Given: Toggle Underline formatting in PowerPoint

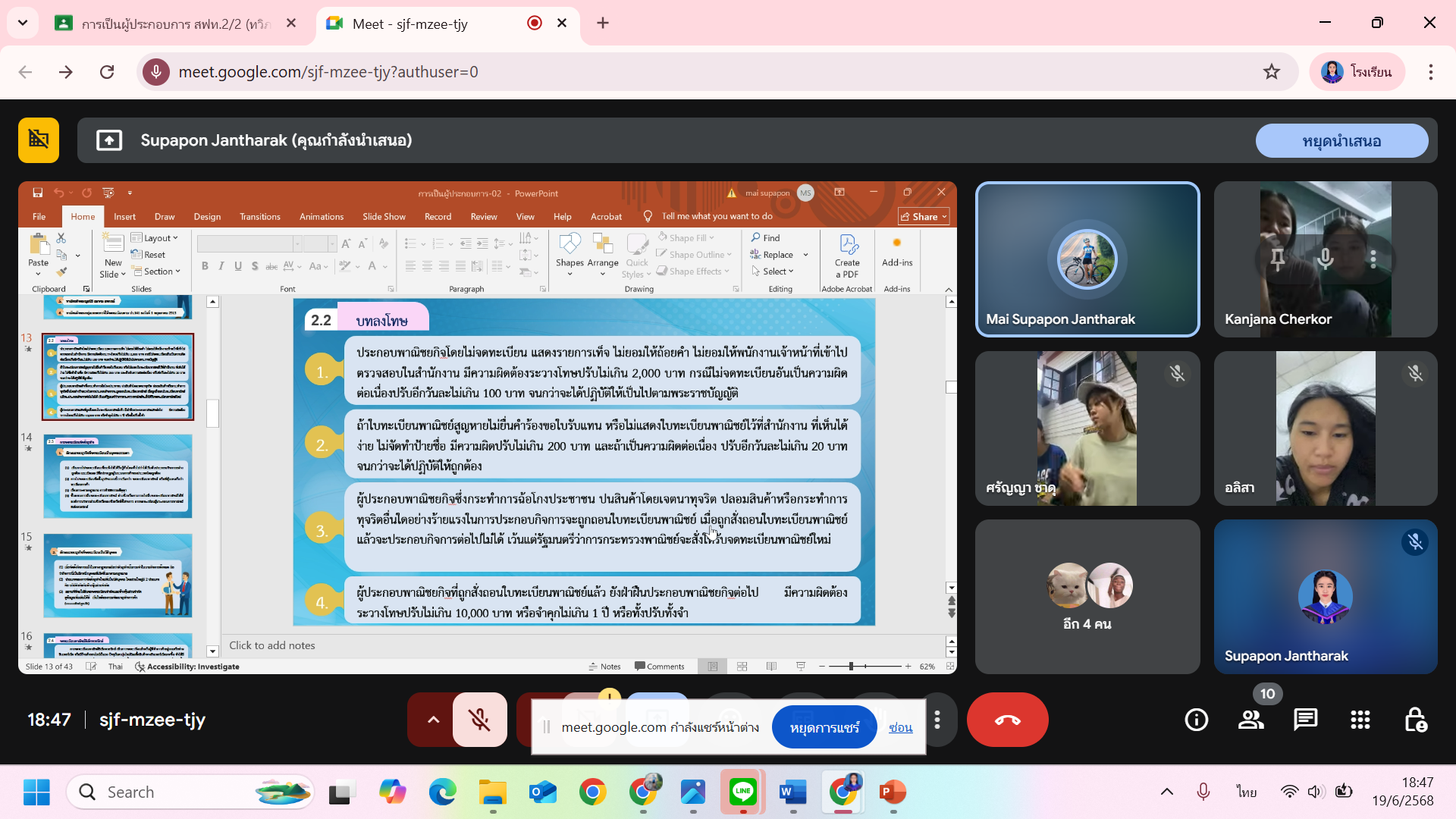Looking at the screenshot, I should (238, 266).
